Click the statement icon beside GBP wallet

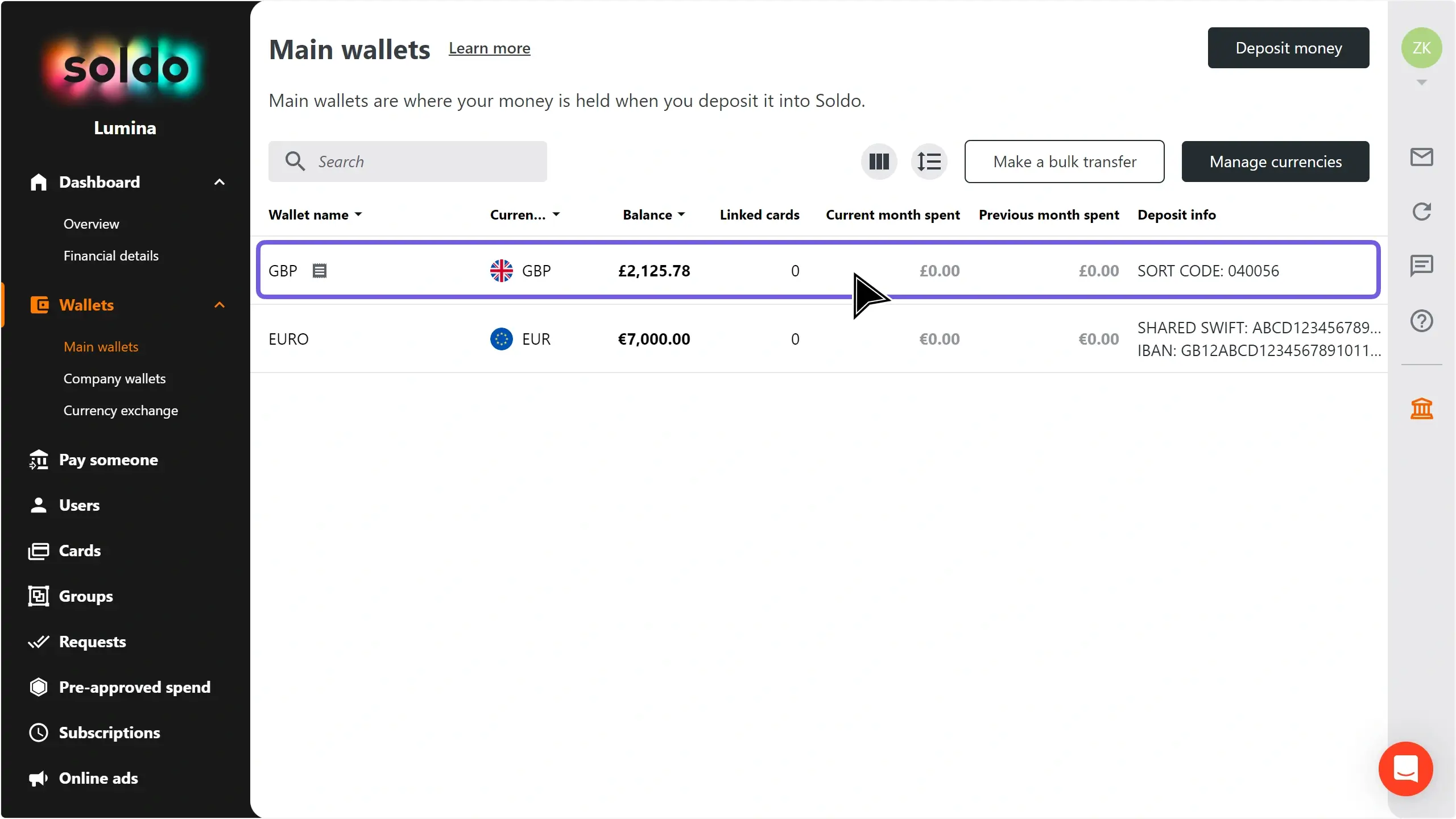320,271
